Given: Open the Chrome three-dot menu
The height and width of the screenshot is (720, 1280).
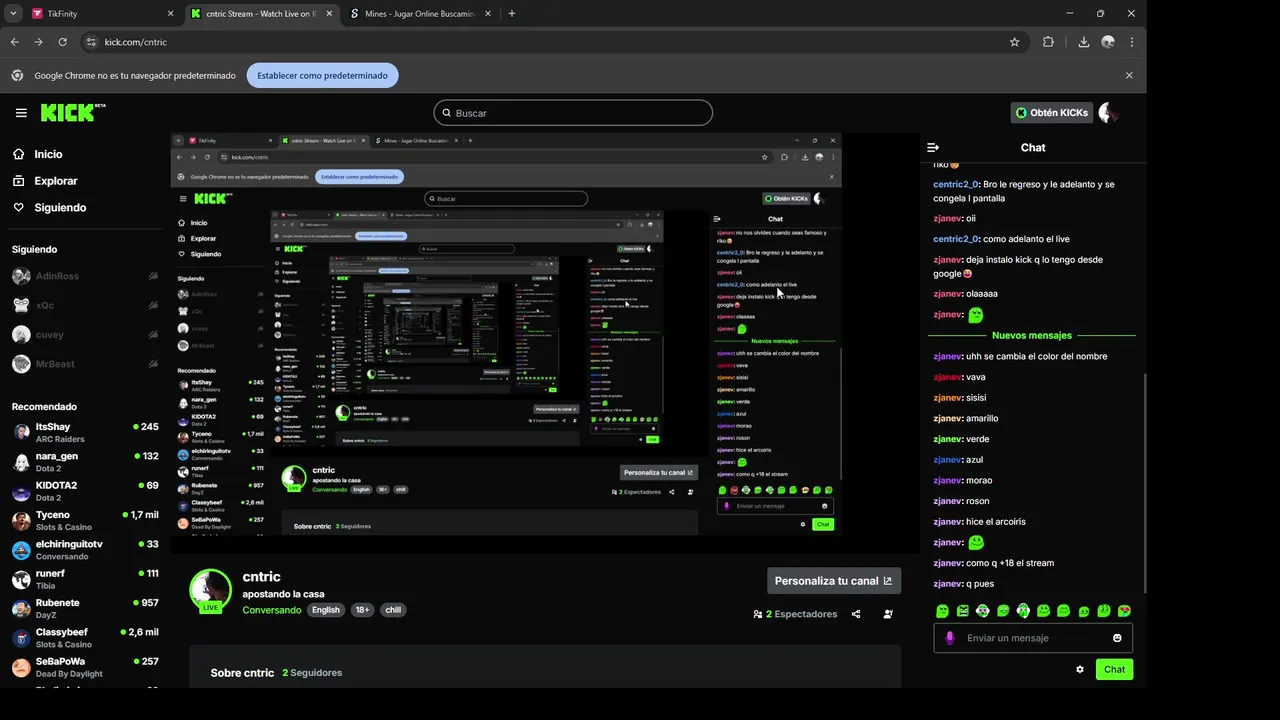Looking at the screenshot, I should 1131,42.
